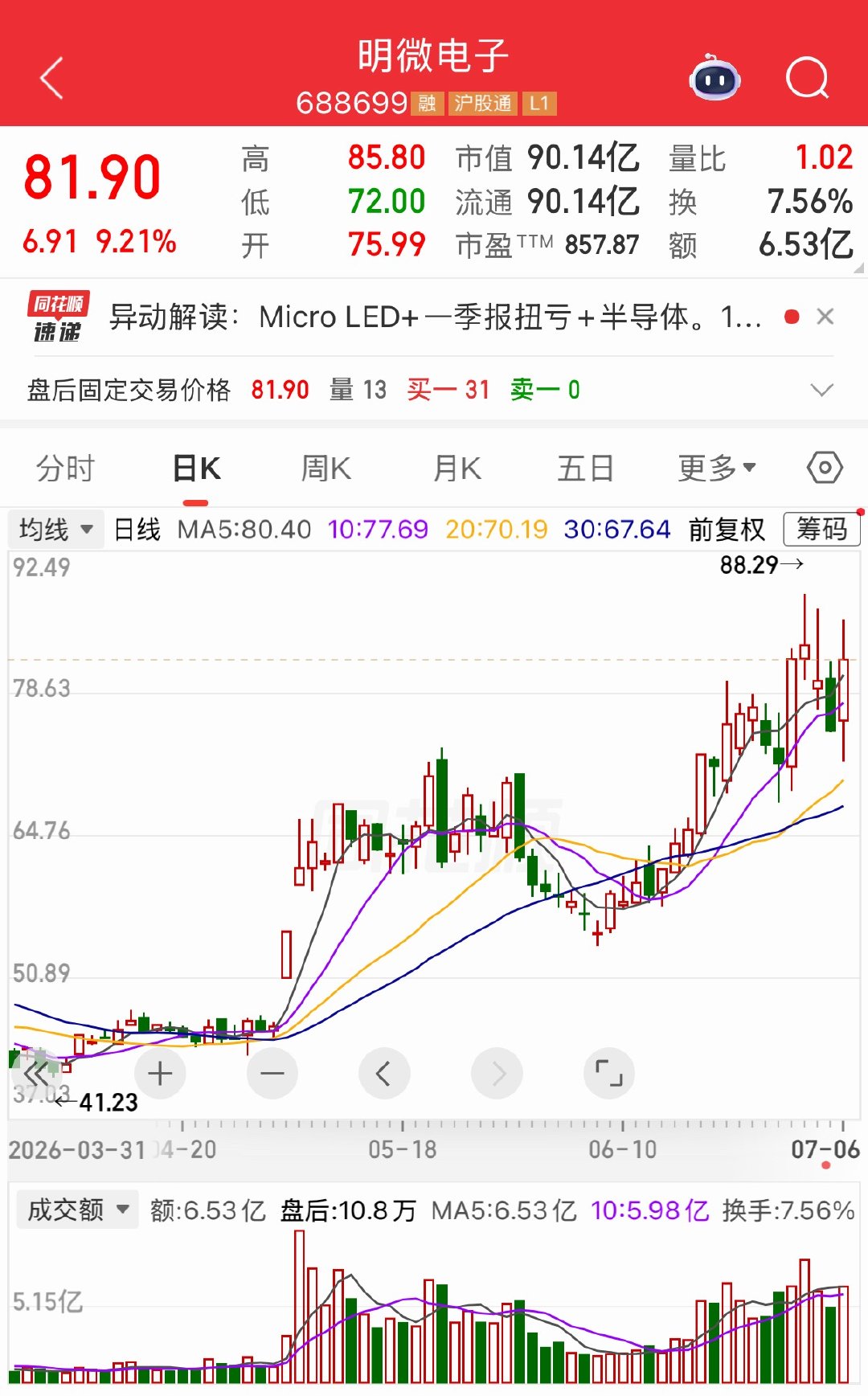Open the 筹码 chip distribution button

coord(821,530)
